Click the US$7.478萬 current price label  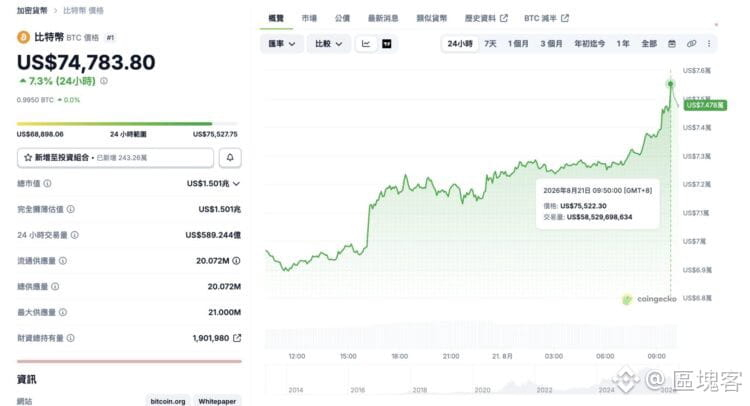705,105
